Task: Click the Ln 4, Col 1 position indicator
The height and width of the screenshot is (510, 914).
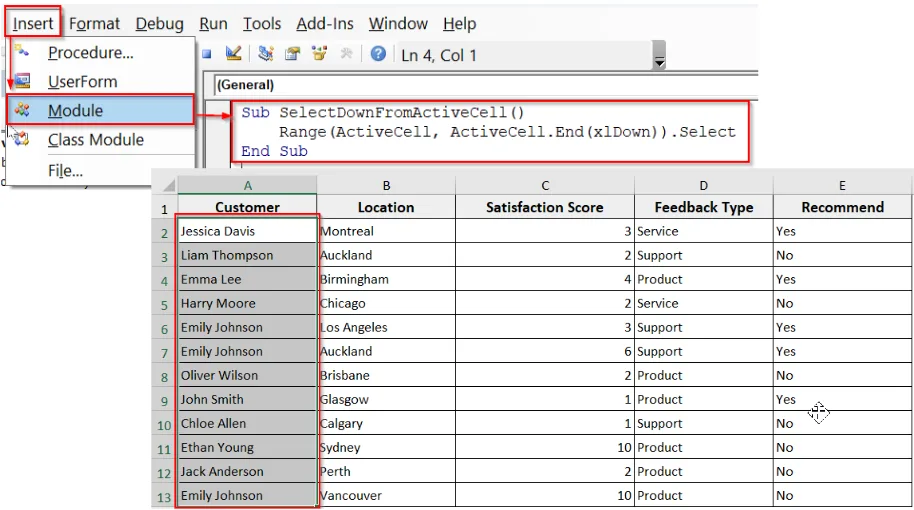Action: click(x=439, y=55)
